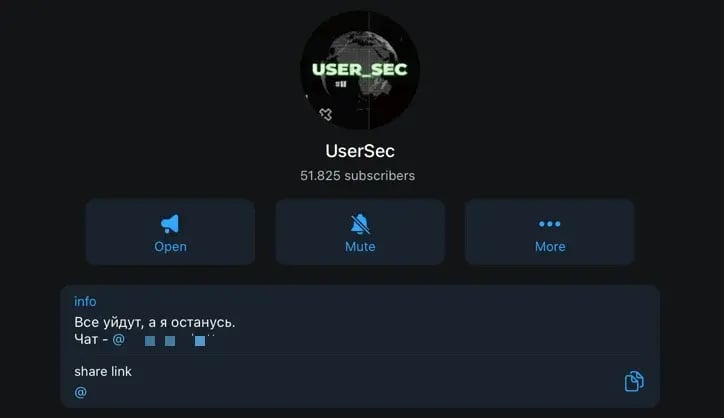This screenshot has height=418, width=724.
Task: Click the green USER_SEC logo text
Action: 360,69
